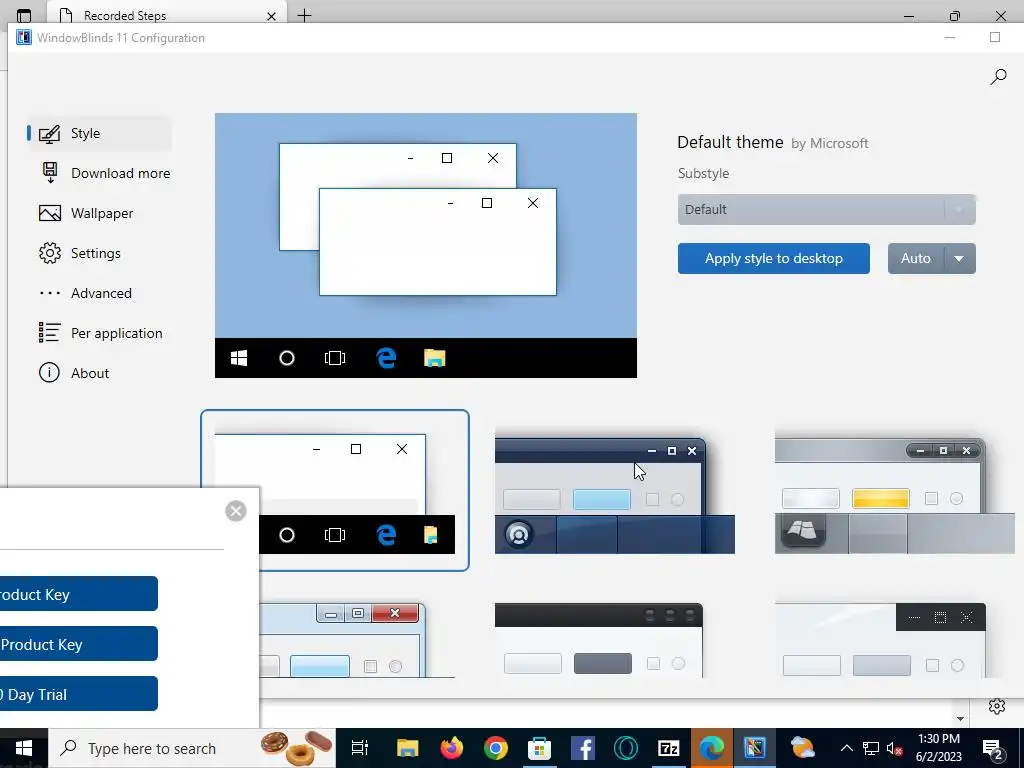Click the scrollbar down arrow
This screenshot has width=1024, height=768.
(x=960, y=719)
